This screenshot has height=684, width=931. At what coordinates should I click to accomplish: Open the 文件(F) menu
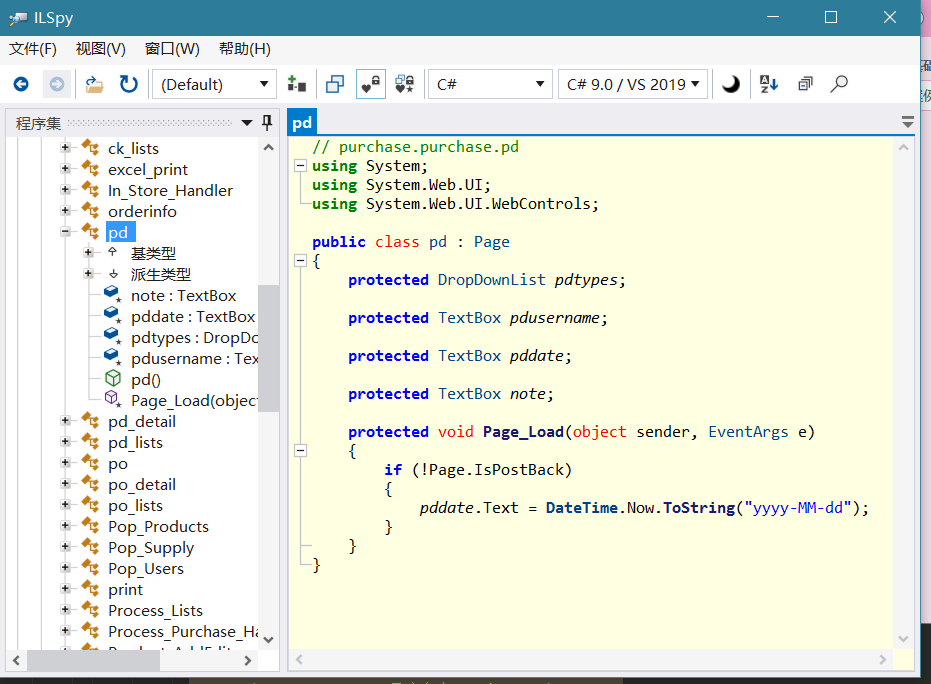[x=33, y=49]
